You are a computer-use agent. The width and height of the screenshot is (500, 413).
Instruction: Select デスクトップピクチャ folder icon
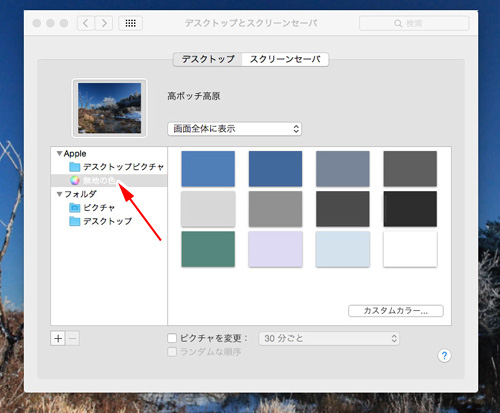tap(75, 167)
